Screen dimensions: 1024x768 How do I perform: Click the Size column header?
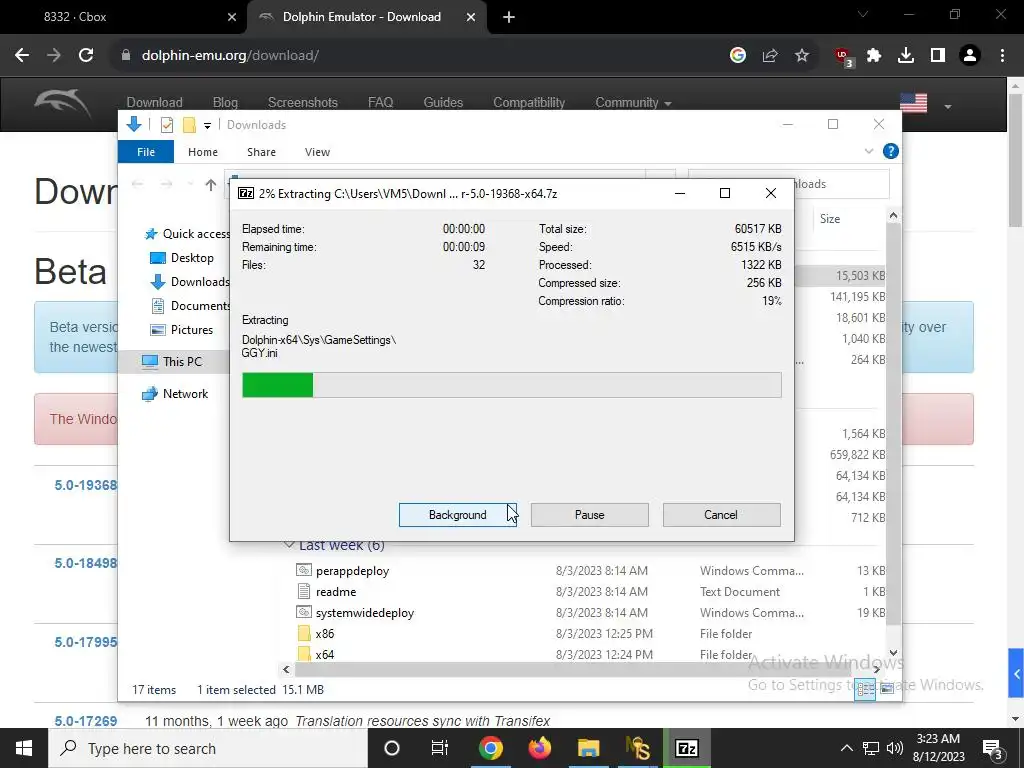(x=830, y=219)
